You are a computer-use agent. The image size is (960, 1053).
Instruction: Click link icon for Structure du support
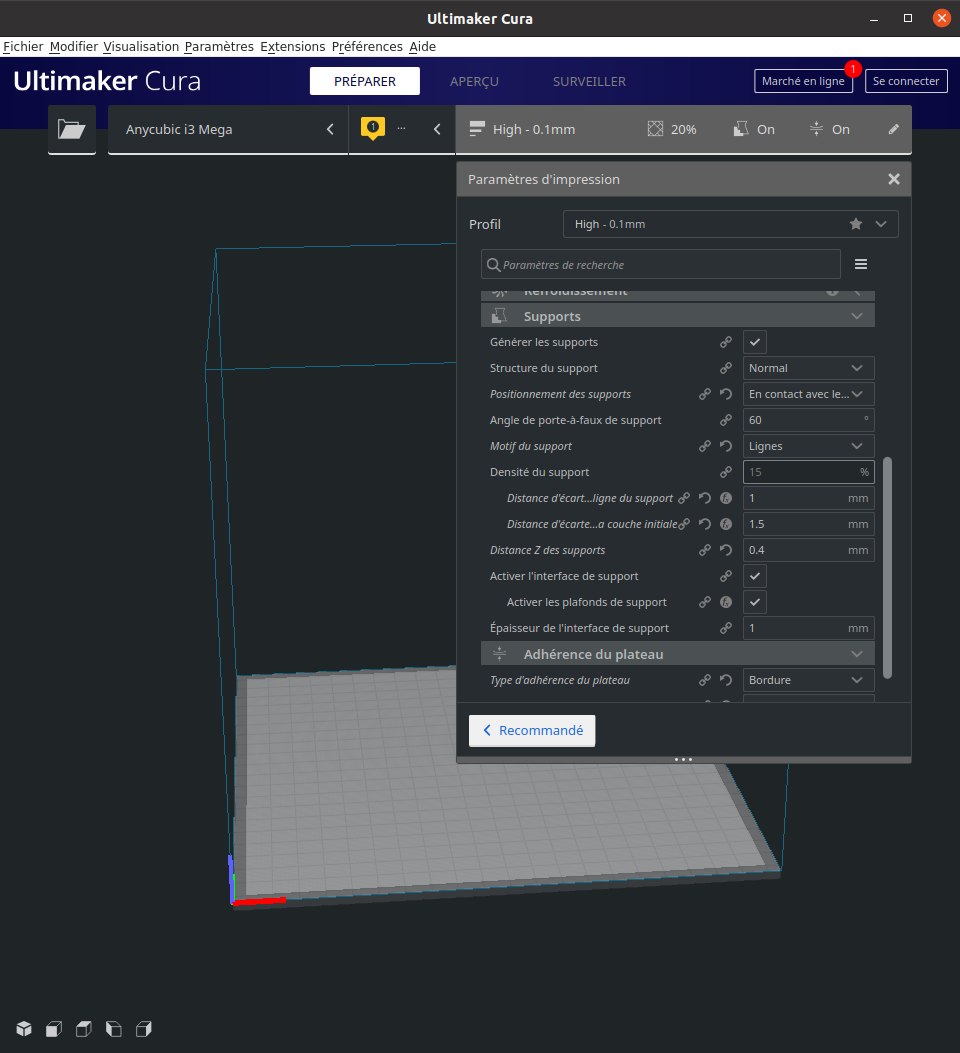(726, 368)
